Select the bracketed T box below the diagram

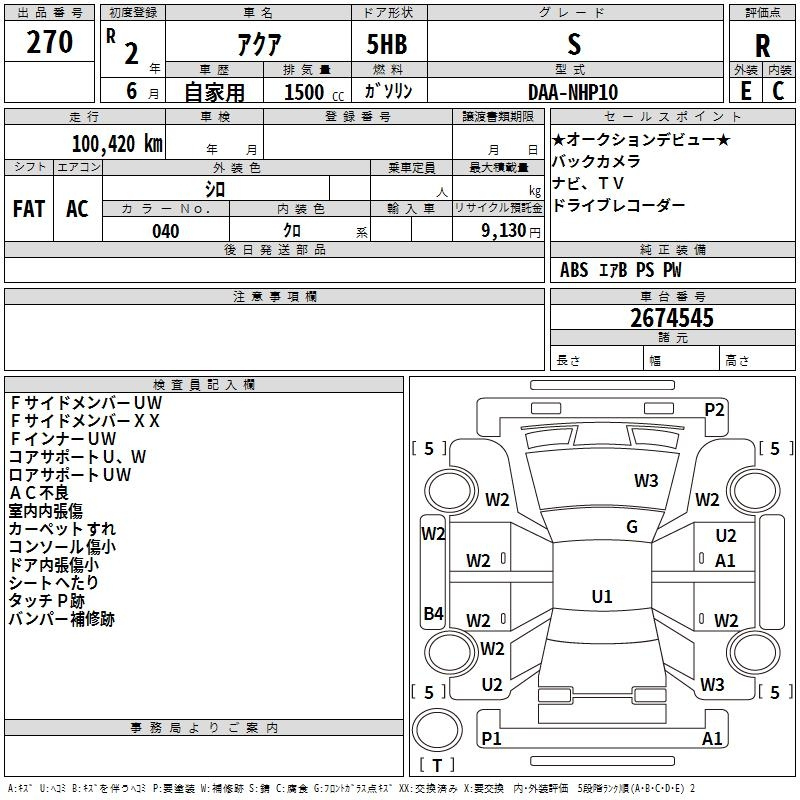[x=437, y=765]
